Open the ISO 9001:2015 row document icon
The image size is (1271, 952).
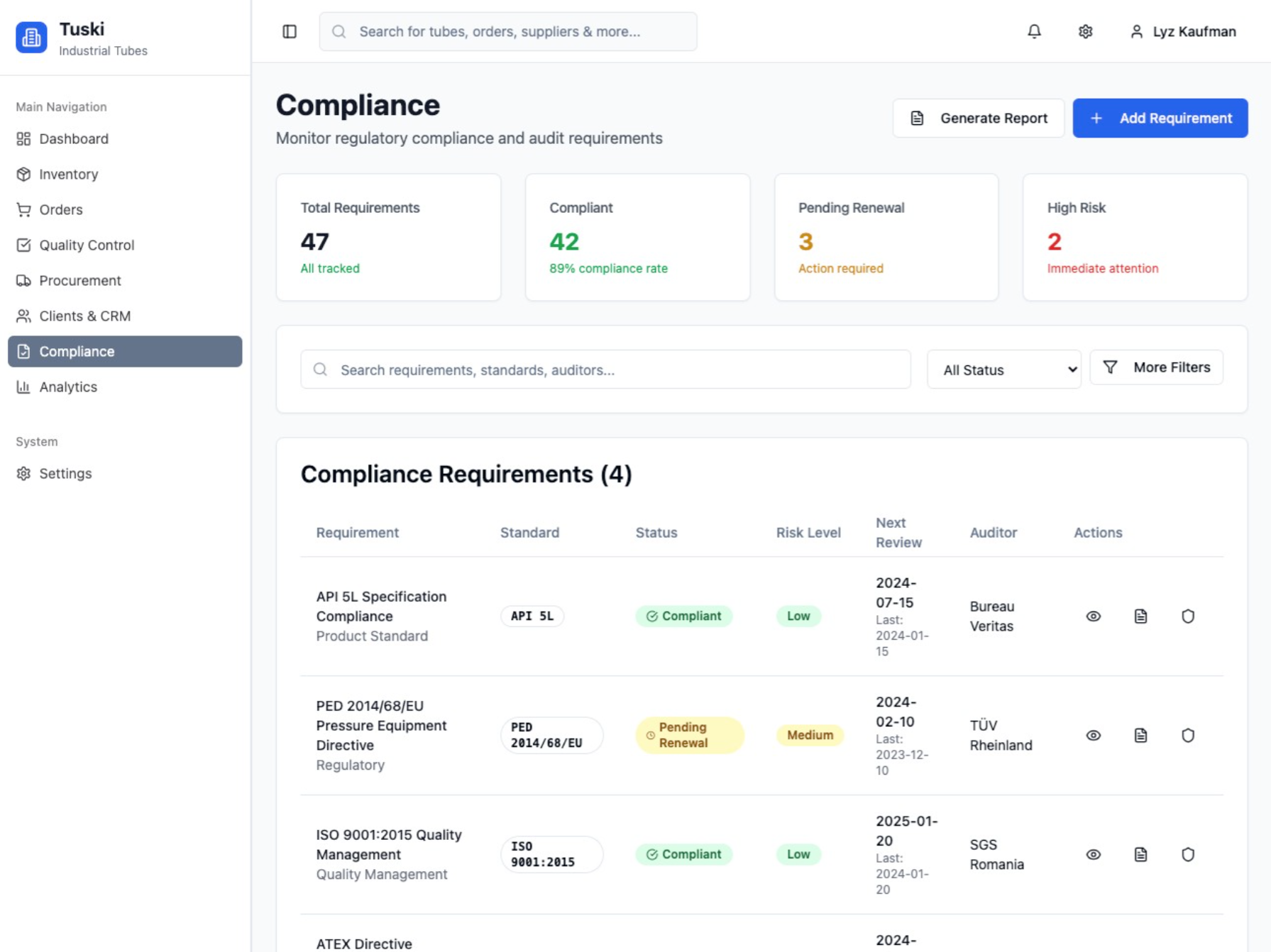tap(1140, 854)
